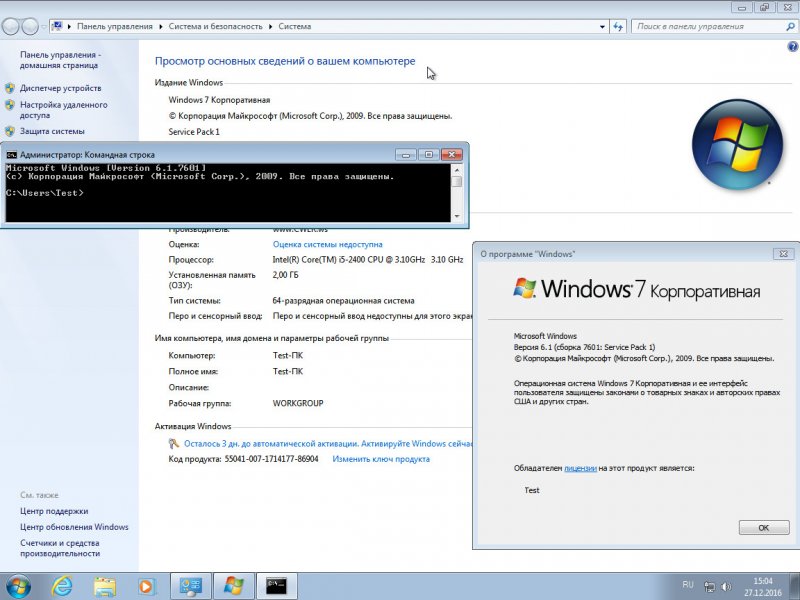Click 'Изменить ключ продукта' link
Image resolution: width=800 pixels, height=600 pixels.
381,459
